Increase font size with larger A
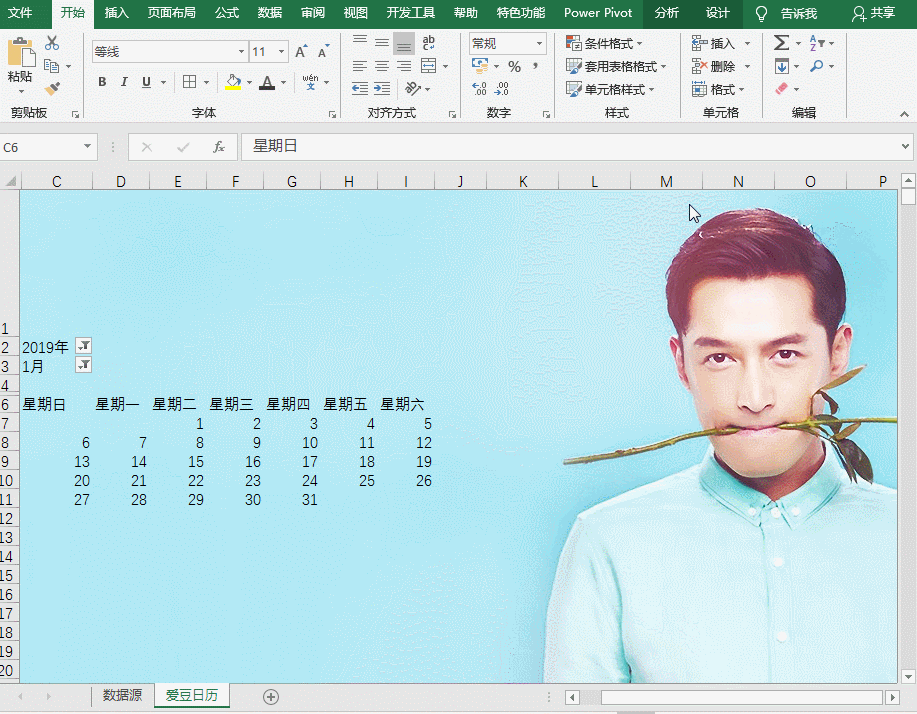The image size is (917, 714). click(301, 51)
